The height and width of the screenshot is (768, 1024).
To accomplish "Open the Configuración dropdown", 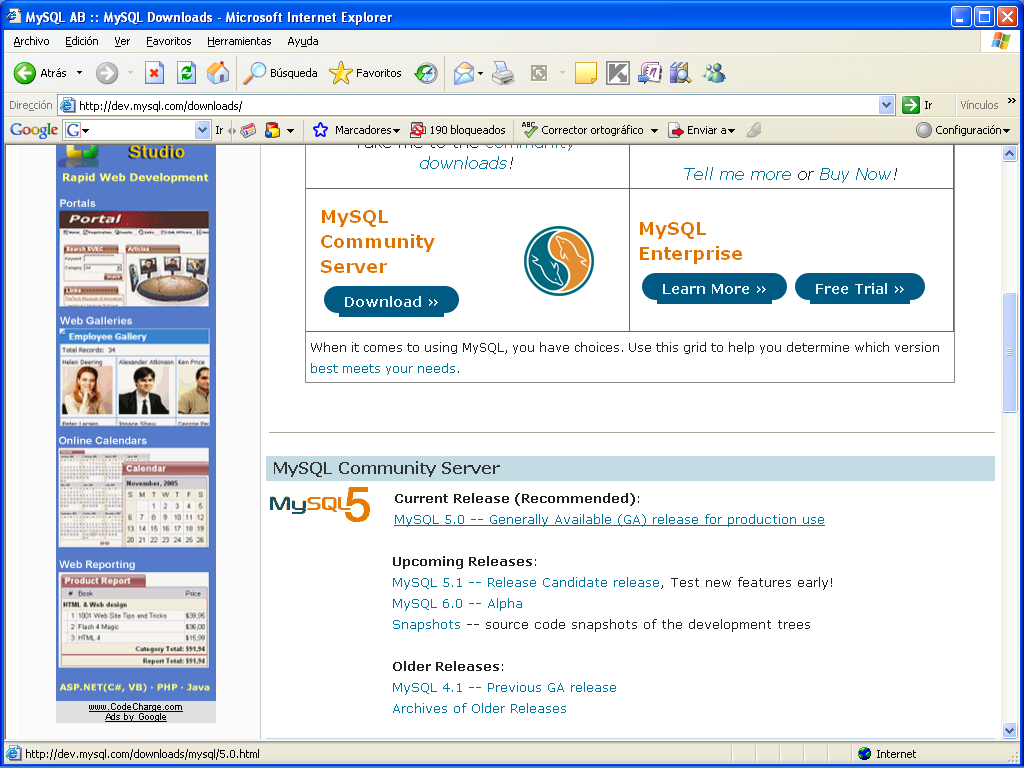I will point(963,130).
